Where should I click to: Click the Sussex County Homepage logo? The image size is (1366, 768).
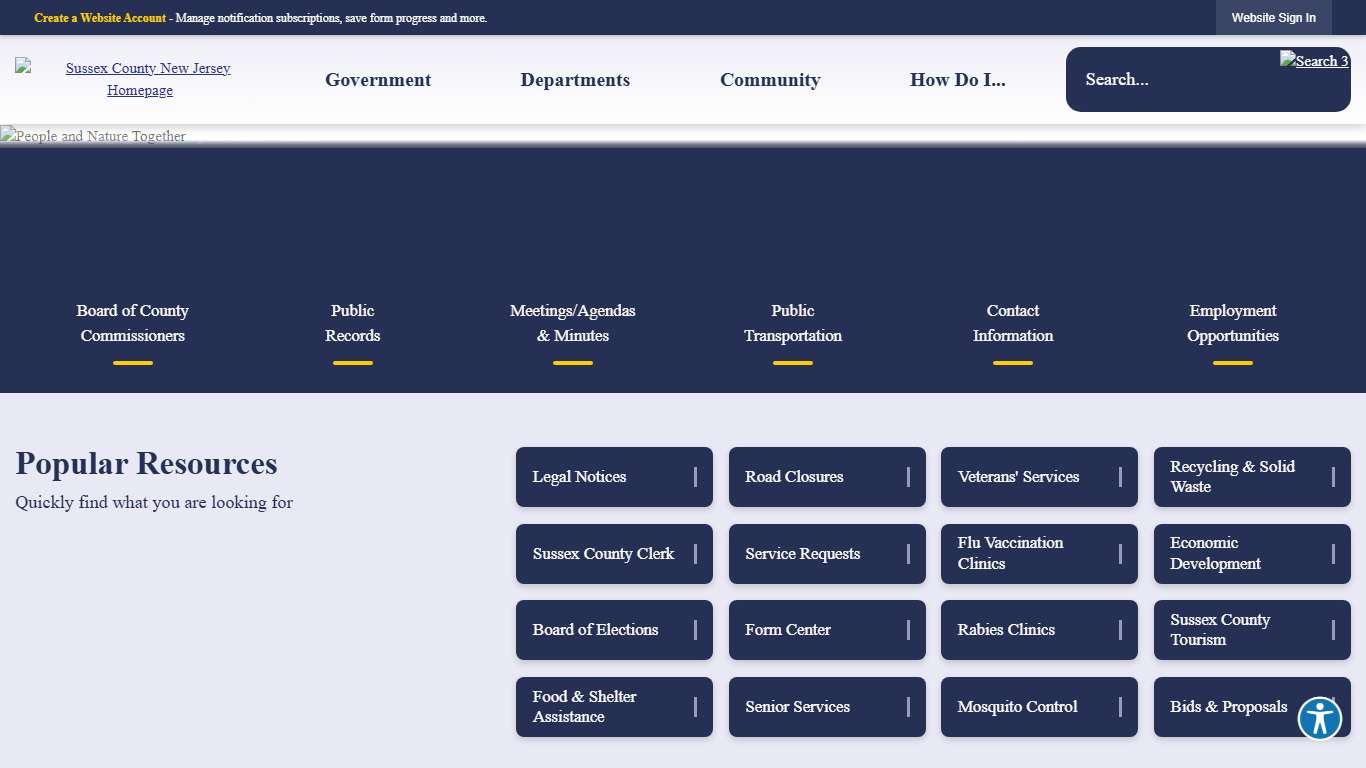(140, 79)
